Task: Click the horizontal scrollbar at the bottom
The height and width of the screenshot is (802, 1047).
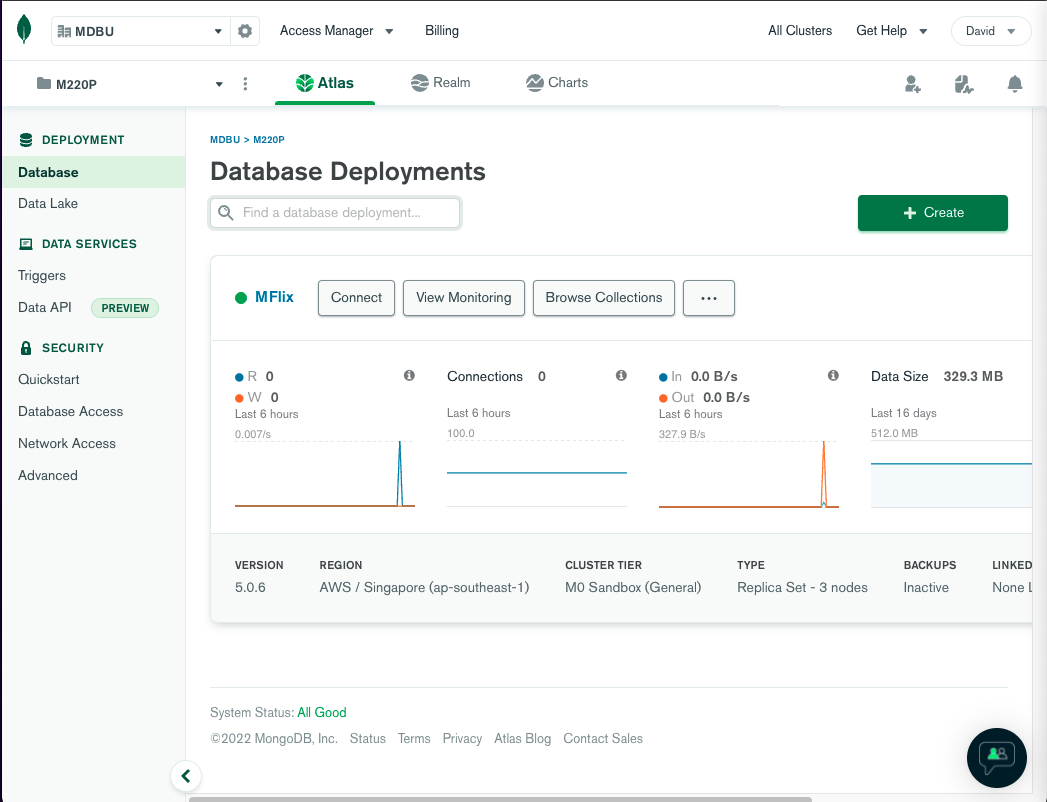Action: 500,798
